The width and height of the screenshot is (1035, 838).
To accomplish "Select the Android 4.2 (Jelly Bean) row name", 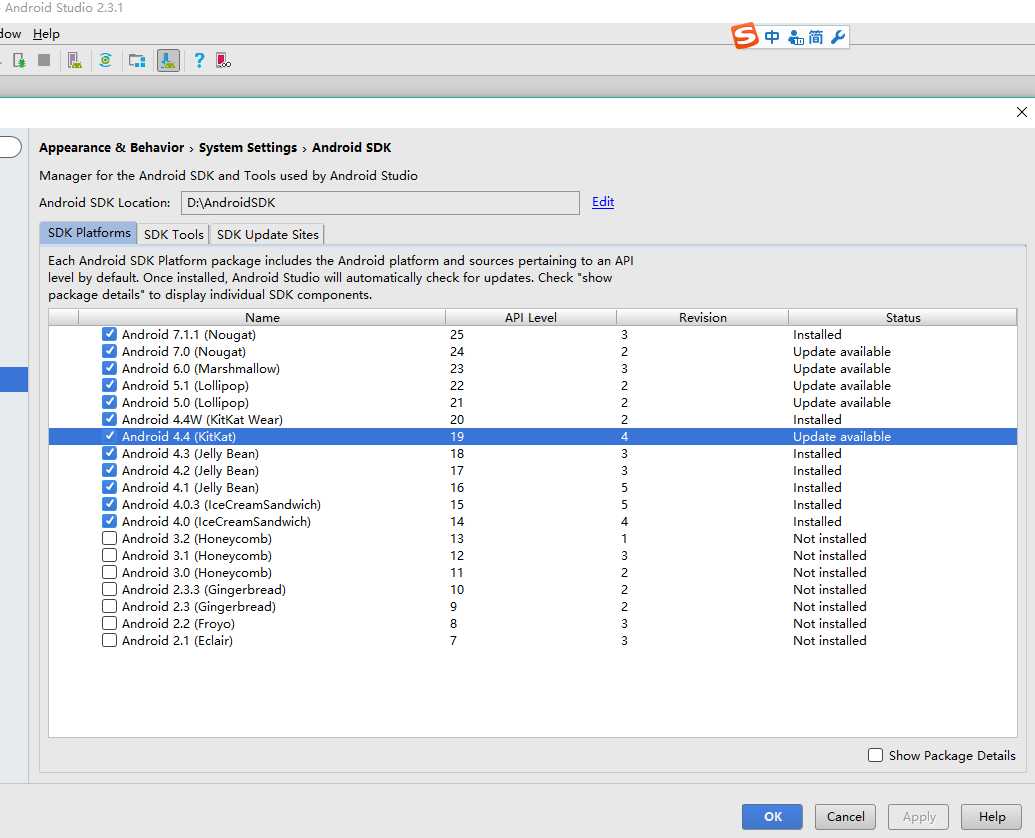I will point(190,470).
